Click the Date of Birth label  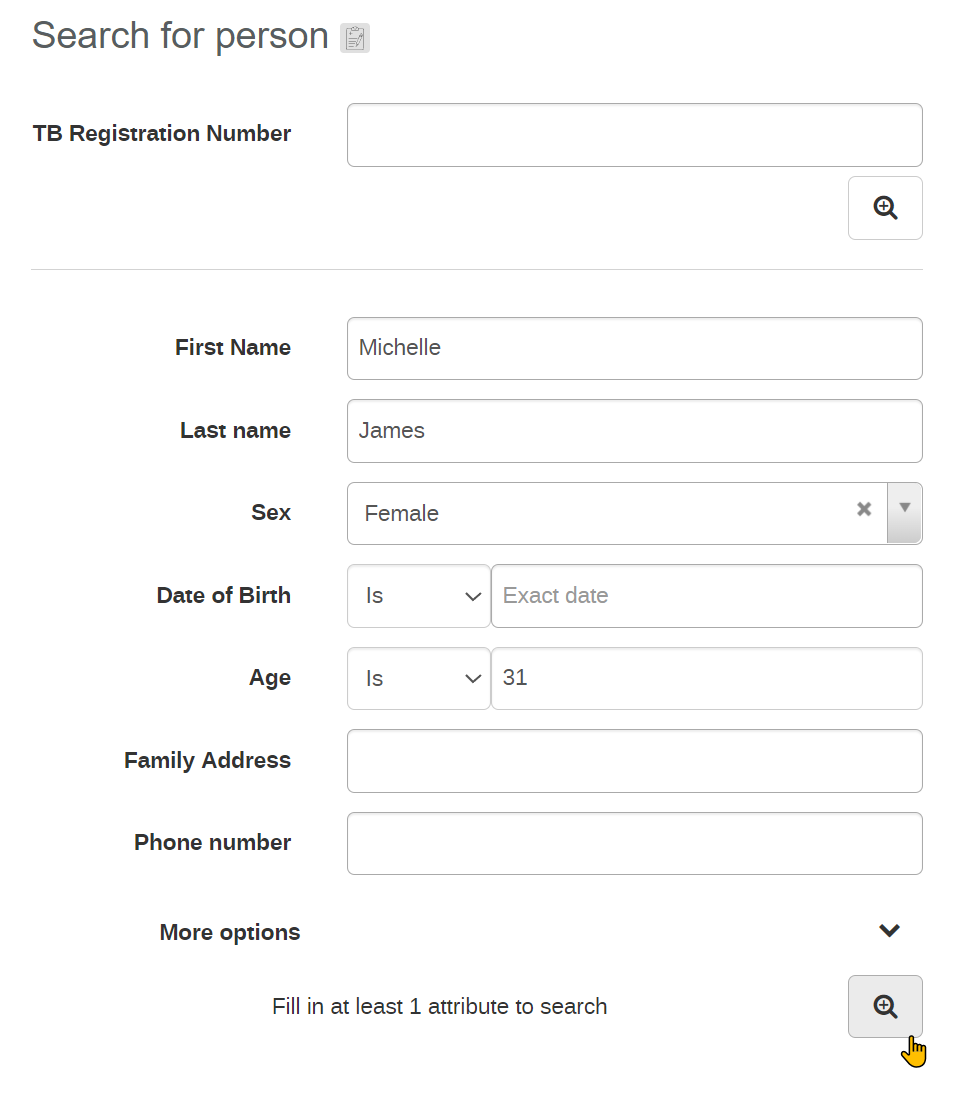point(224,595)
